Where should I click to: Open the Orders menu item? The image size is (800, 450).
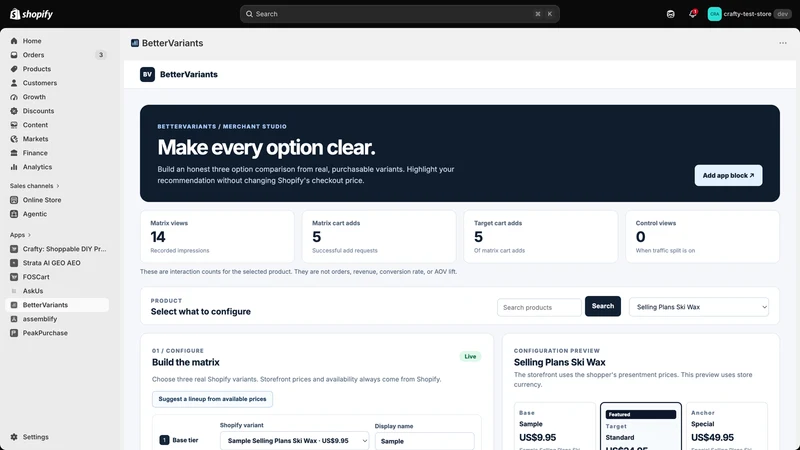[x=57, y=55]
